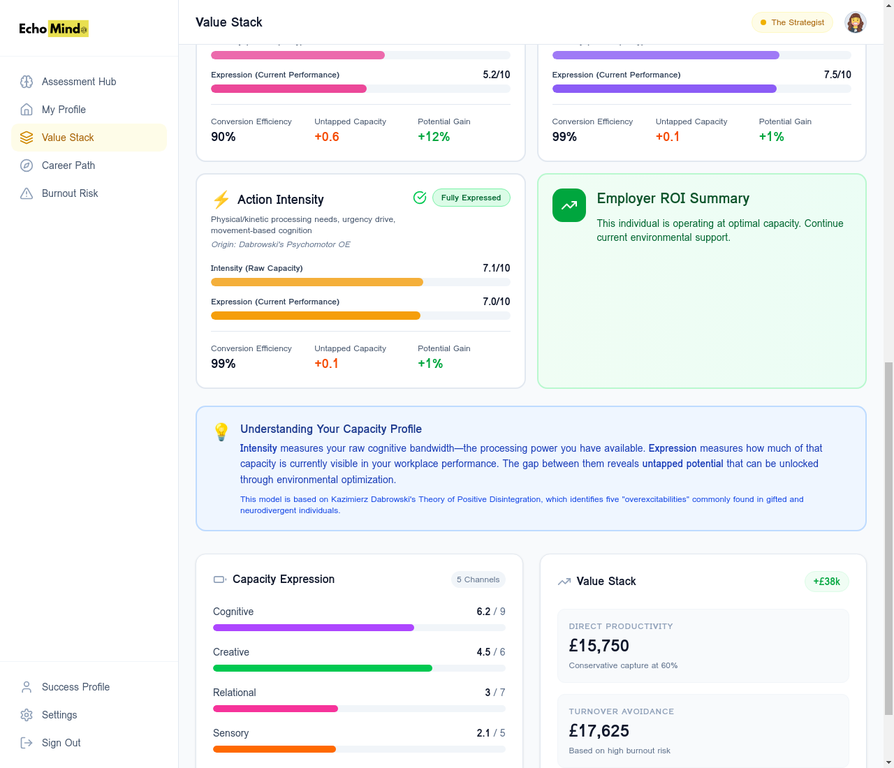The image size is (894, 768).
Task: Click the My Profile home icon
Action: coord(27,110)
